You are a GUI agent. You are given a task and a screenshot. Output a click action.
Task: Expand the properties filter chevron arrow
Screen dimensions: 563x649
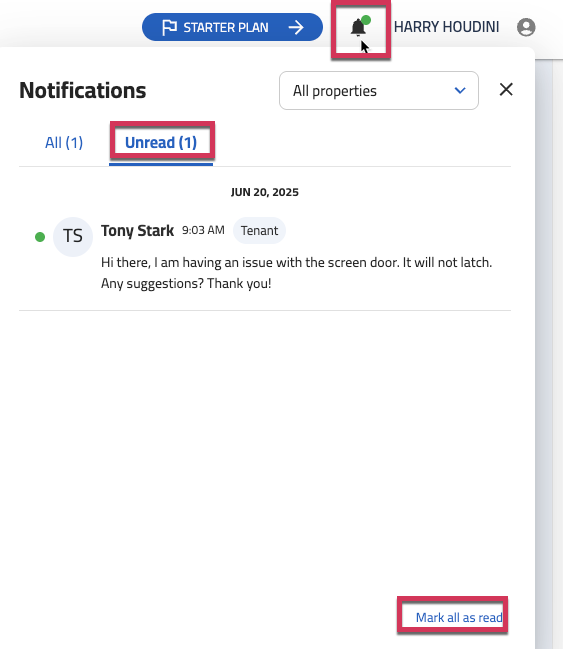(460, 90)
